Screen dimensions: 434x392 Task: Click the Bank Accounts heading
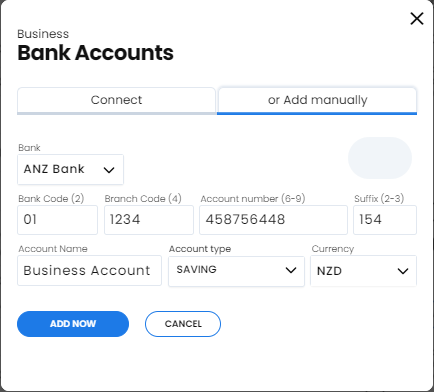point(96,53)
